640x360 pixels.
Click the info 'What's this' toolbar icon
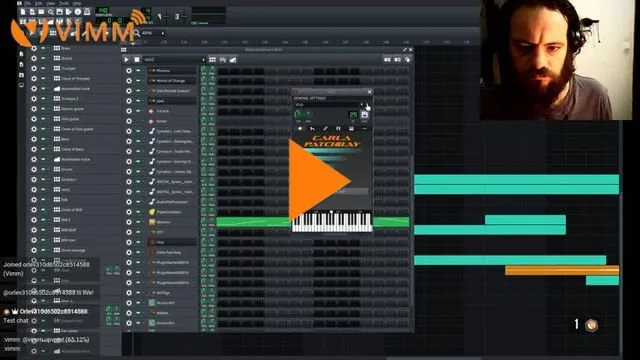point(78,12)
